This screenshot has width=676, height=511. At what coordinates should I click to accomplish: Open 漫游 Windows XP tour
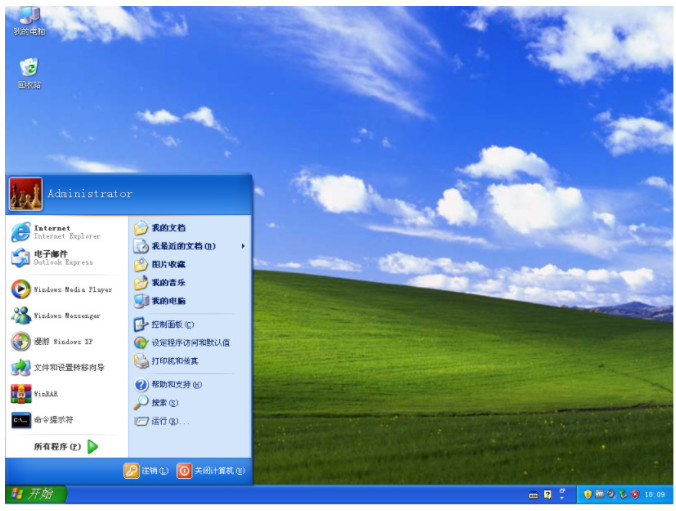(x=55, y=341)
